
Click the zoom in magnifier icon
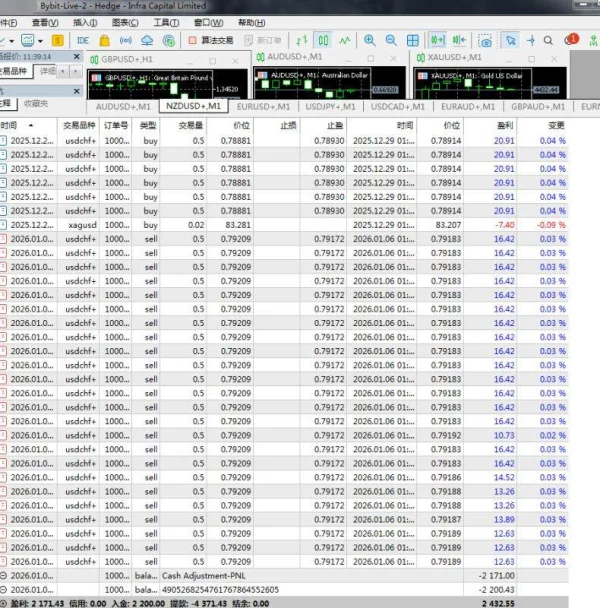pos(369,40)
